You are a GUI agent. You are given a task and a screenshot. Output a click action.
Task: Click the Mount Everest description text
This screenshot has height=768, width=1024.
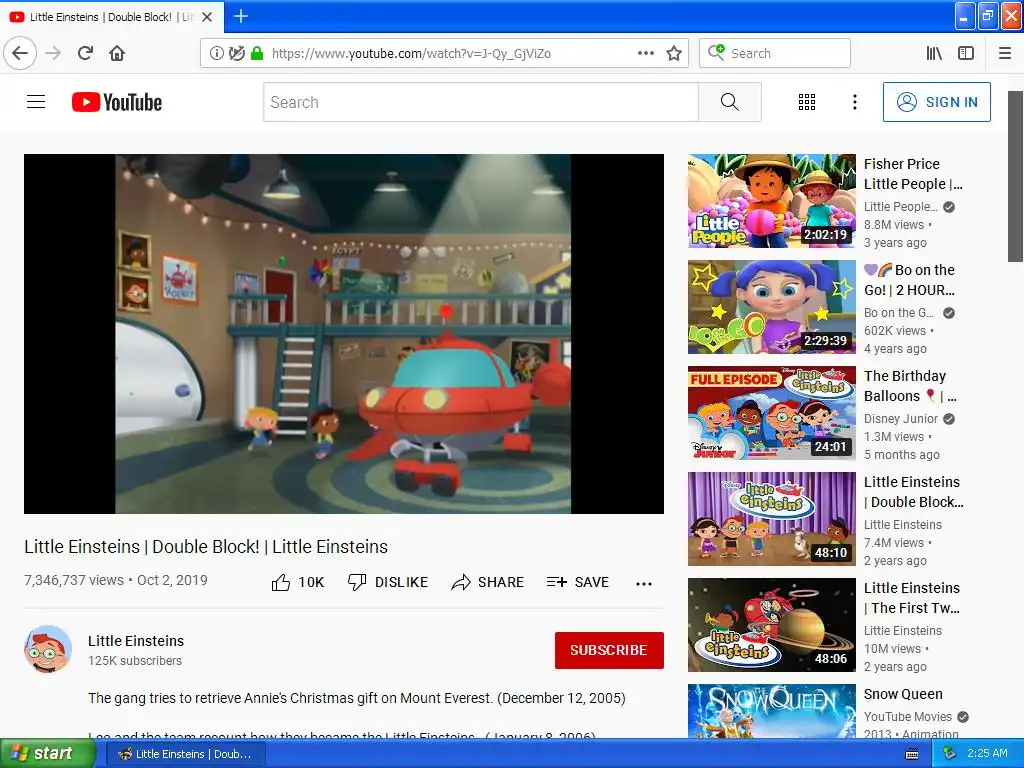coord(357,698)
